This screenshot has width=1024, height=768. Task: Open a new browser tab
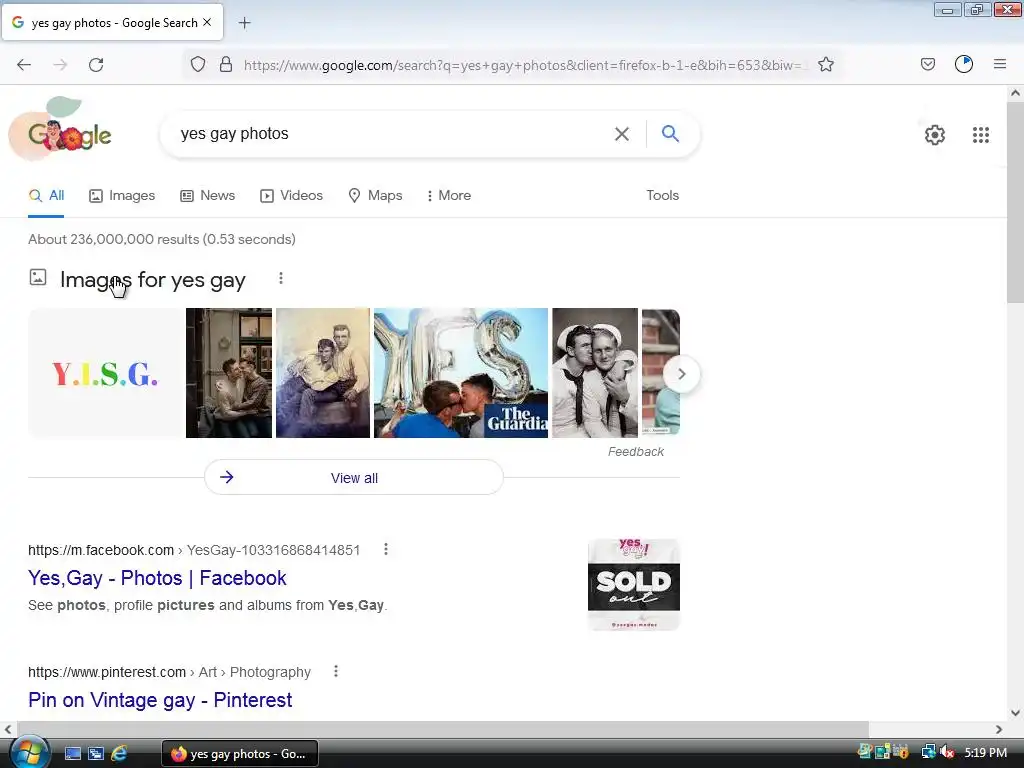click(244, 23)
